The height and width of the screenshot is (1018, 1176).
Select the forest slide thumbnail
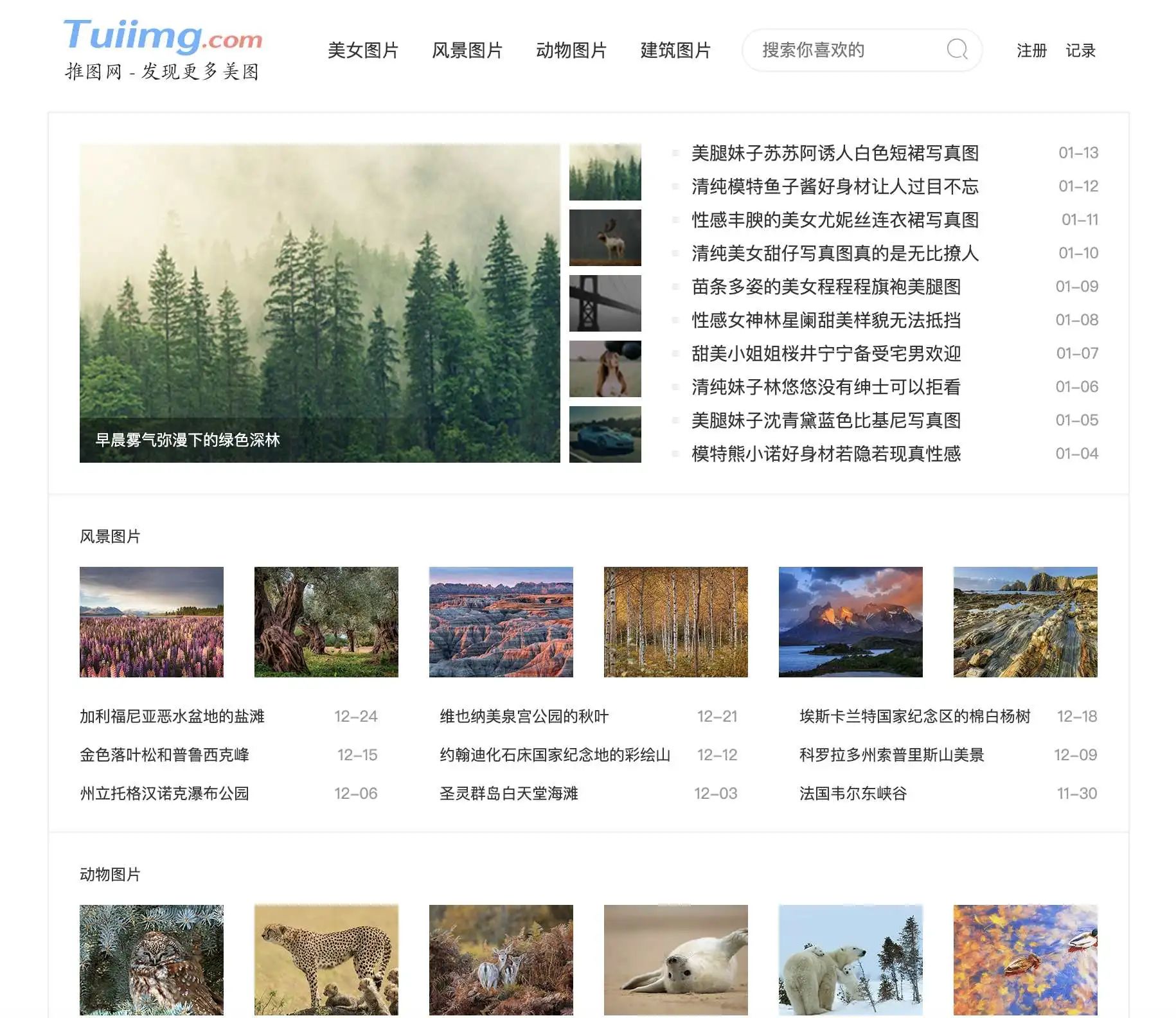coord(605,172)
